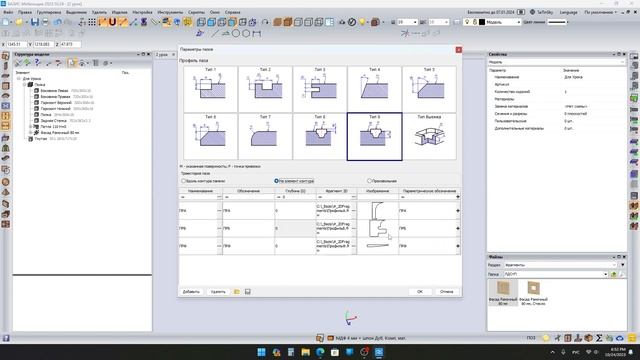Click the Добавить button in the dialog
The width and height of the screenshot is (640, 360).
point(191,292)
